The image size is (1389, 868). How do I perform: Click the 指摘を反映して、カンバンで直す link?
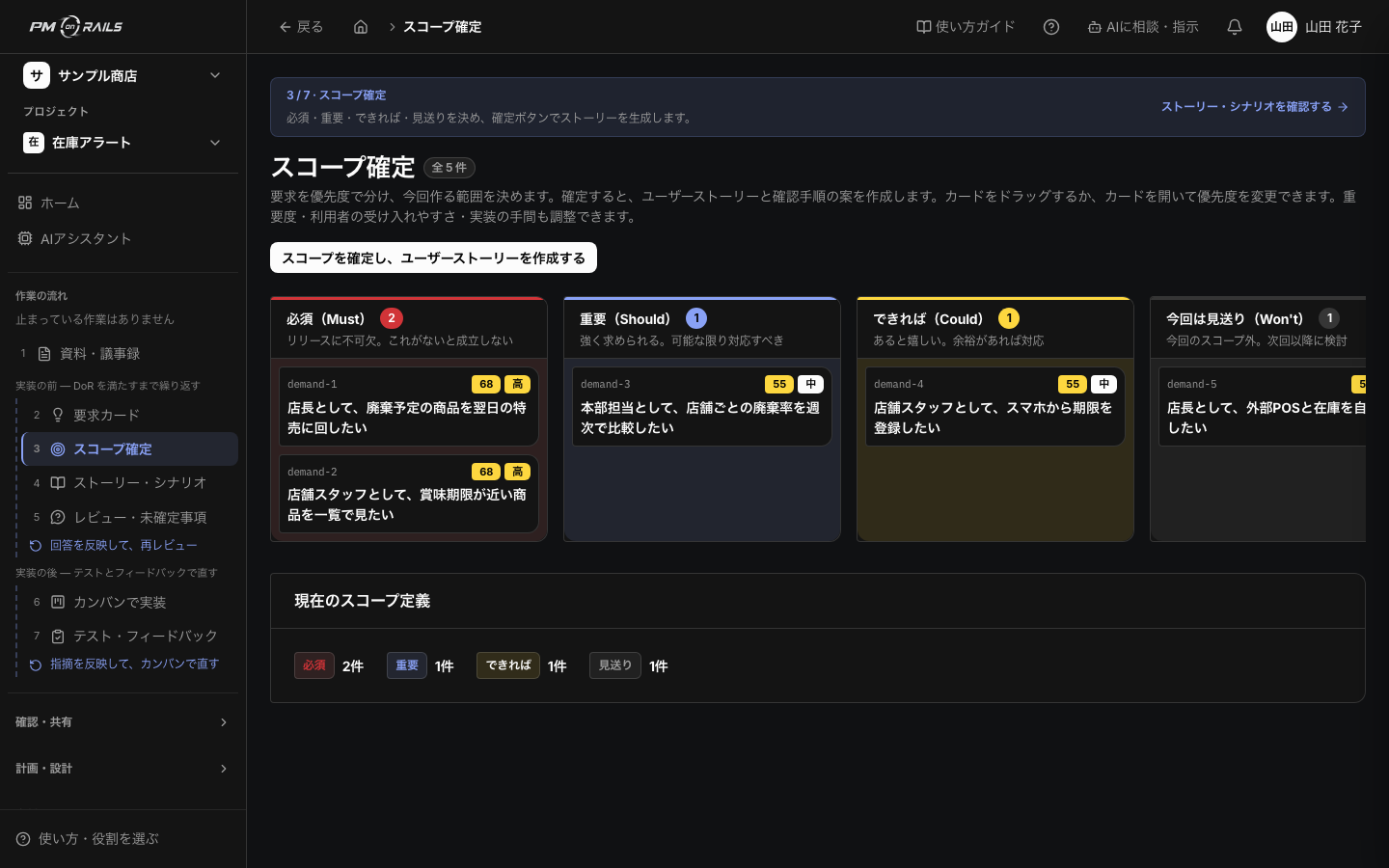point(124,665)
